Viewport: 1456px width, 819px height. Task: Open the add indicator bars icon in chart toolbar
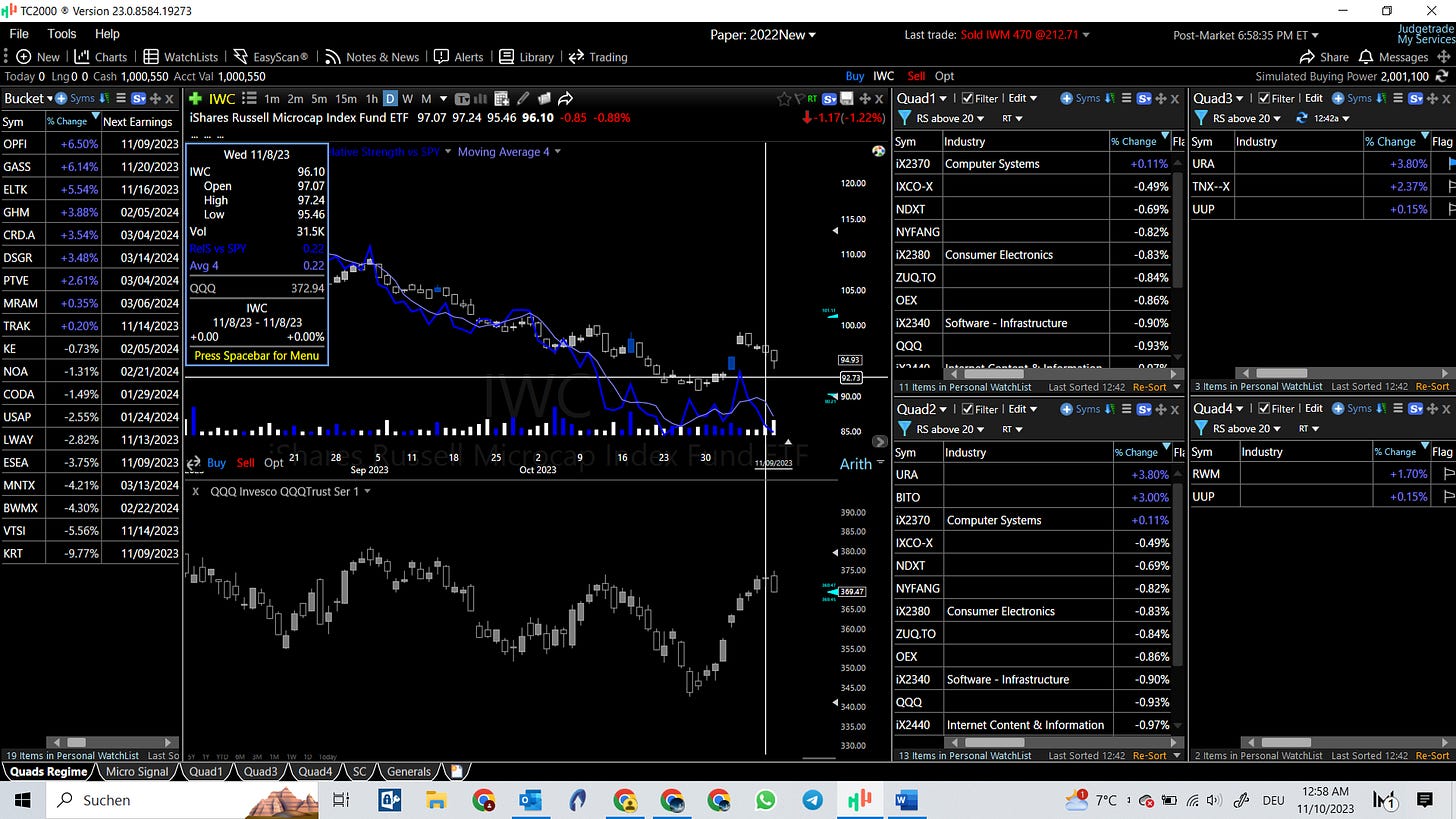coord(481,98)
